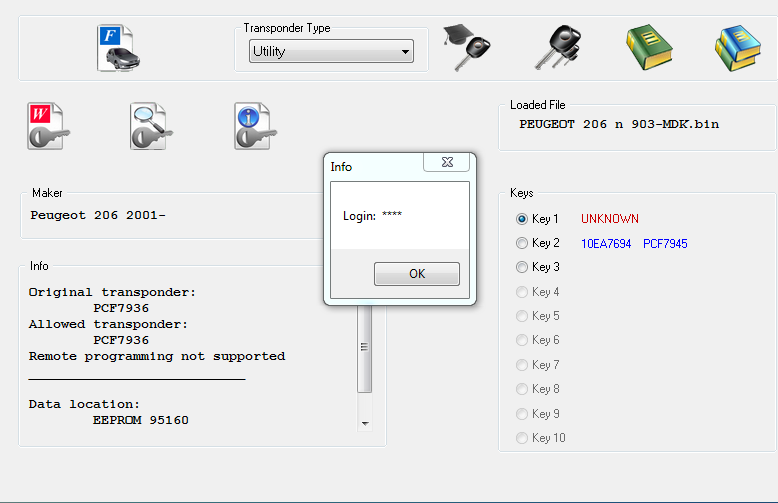Select the Key 10 radio button
The height and width of the screenshot is (503, 778).
point(521,438)
